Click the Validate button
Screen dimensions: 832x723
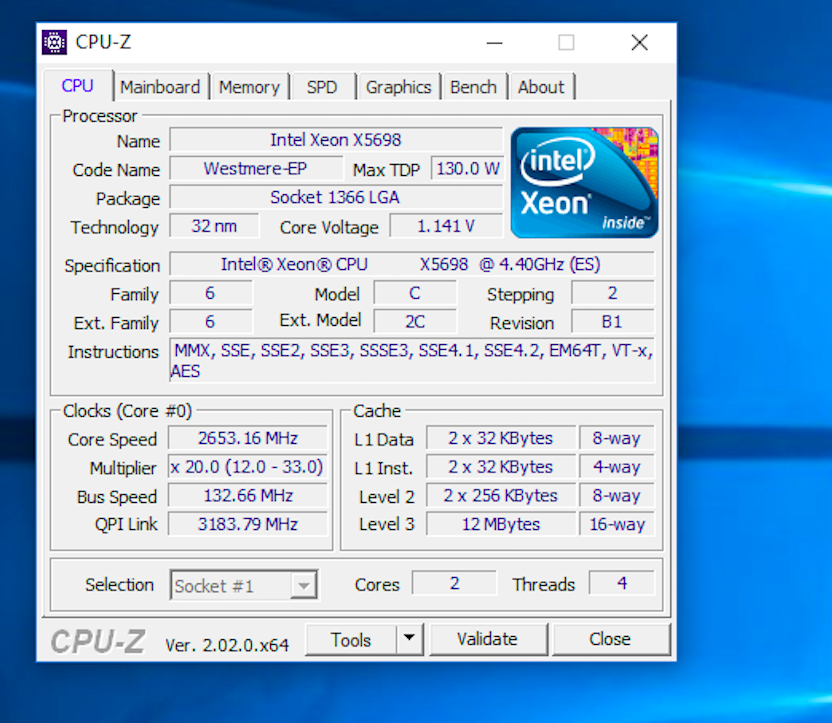(x=488, y=639)
